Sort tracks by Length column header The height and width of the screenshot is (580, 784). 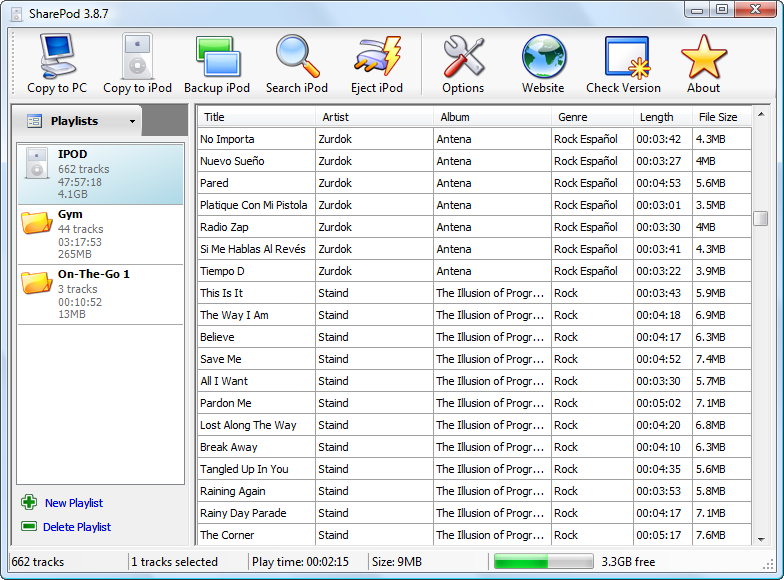(x=663, y=117)
